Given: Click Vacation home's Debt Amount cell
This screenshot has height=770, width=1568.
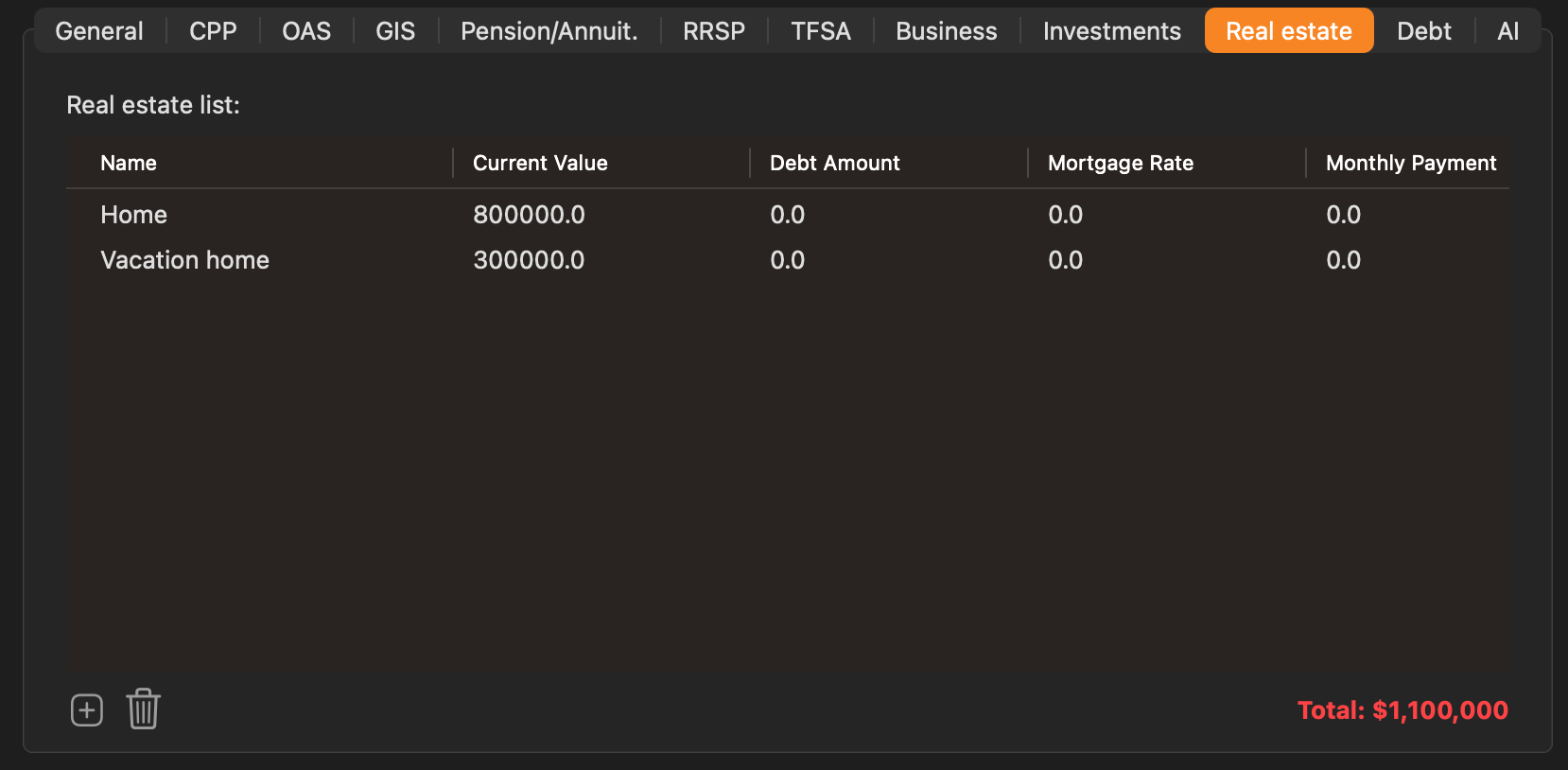Looking at the screenshot, I should [787, 260].
